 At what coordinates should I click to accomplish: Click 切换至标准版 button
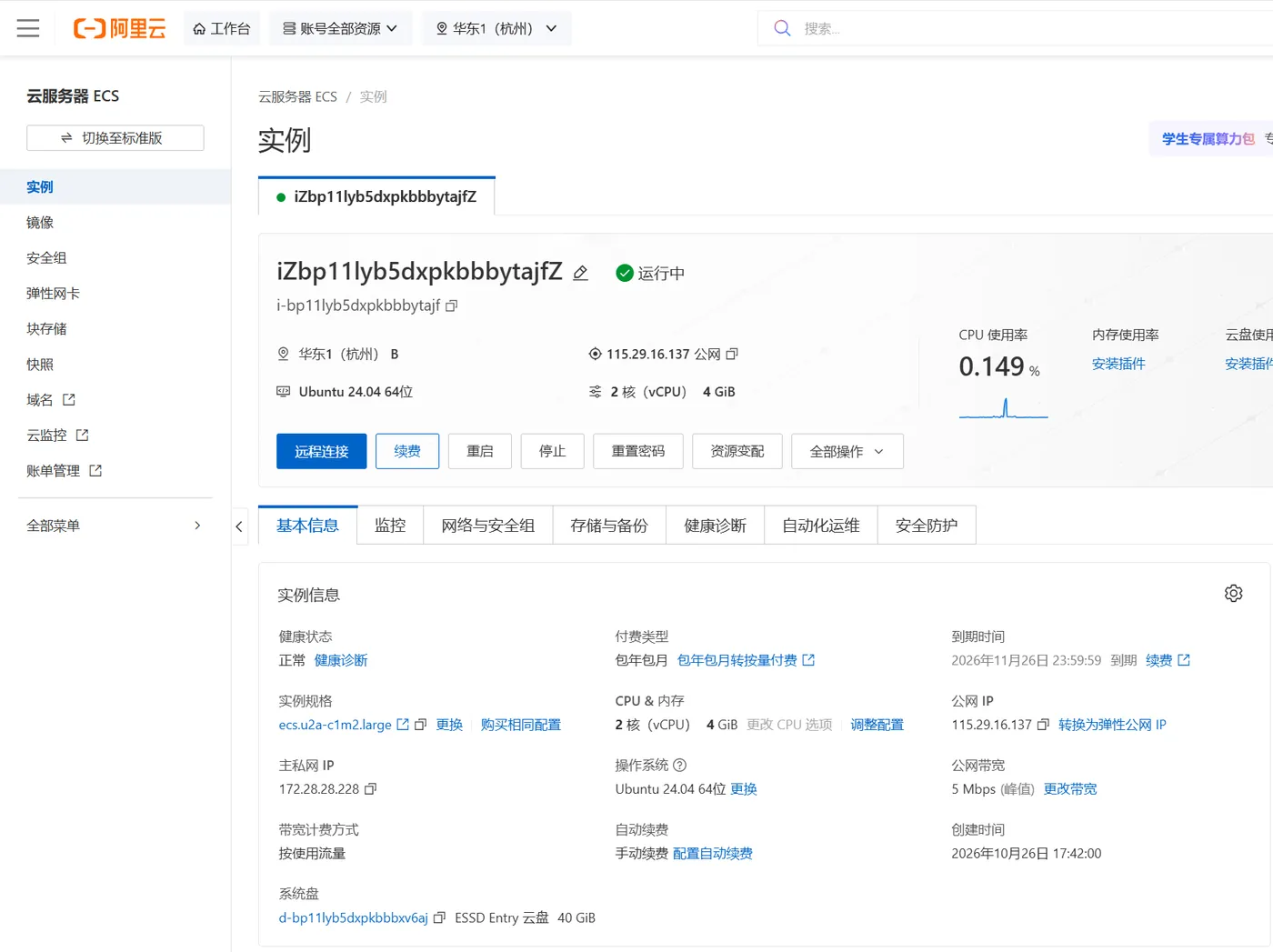click(115, 138)
